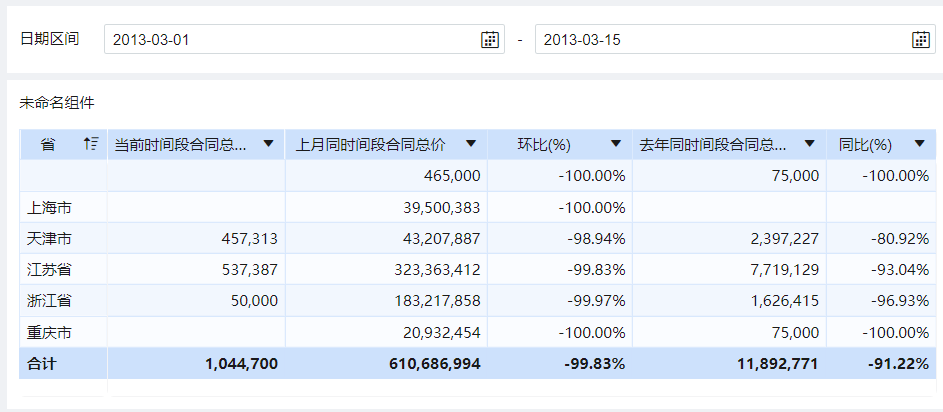Click the 合计 total row label
The height and width of the screenshot is (412, 943).
(x=42, y=364)
